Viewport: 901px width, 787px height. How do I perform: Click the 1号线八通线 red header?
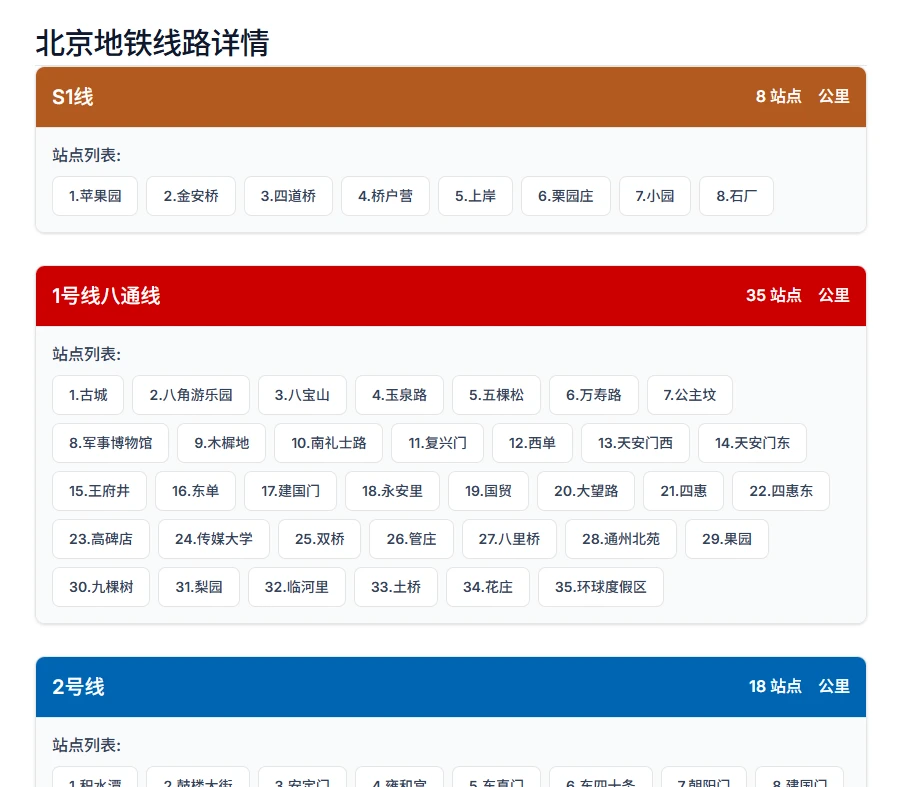[450, 296]
